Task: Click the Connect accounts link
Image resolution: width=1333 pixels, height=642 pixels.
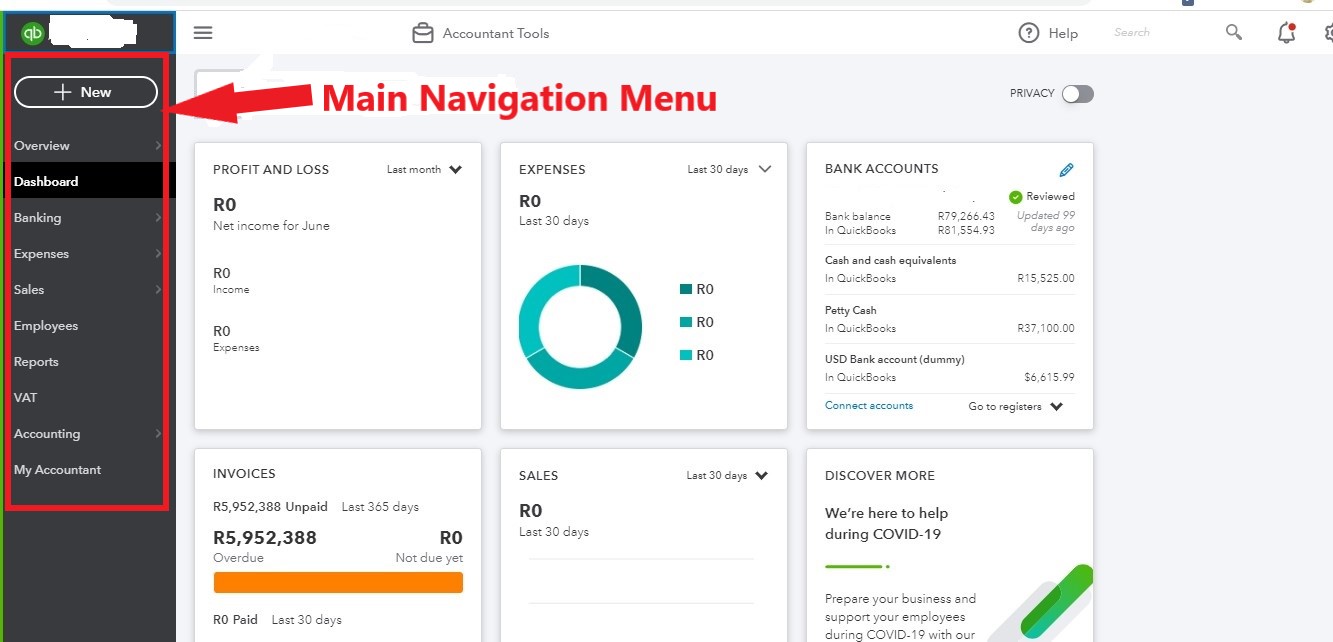Action: [869, 406]
